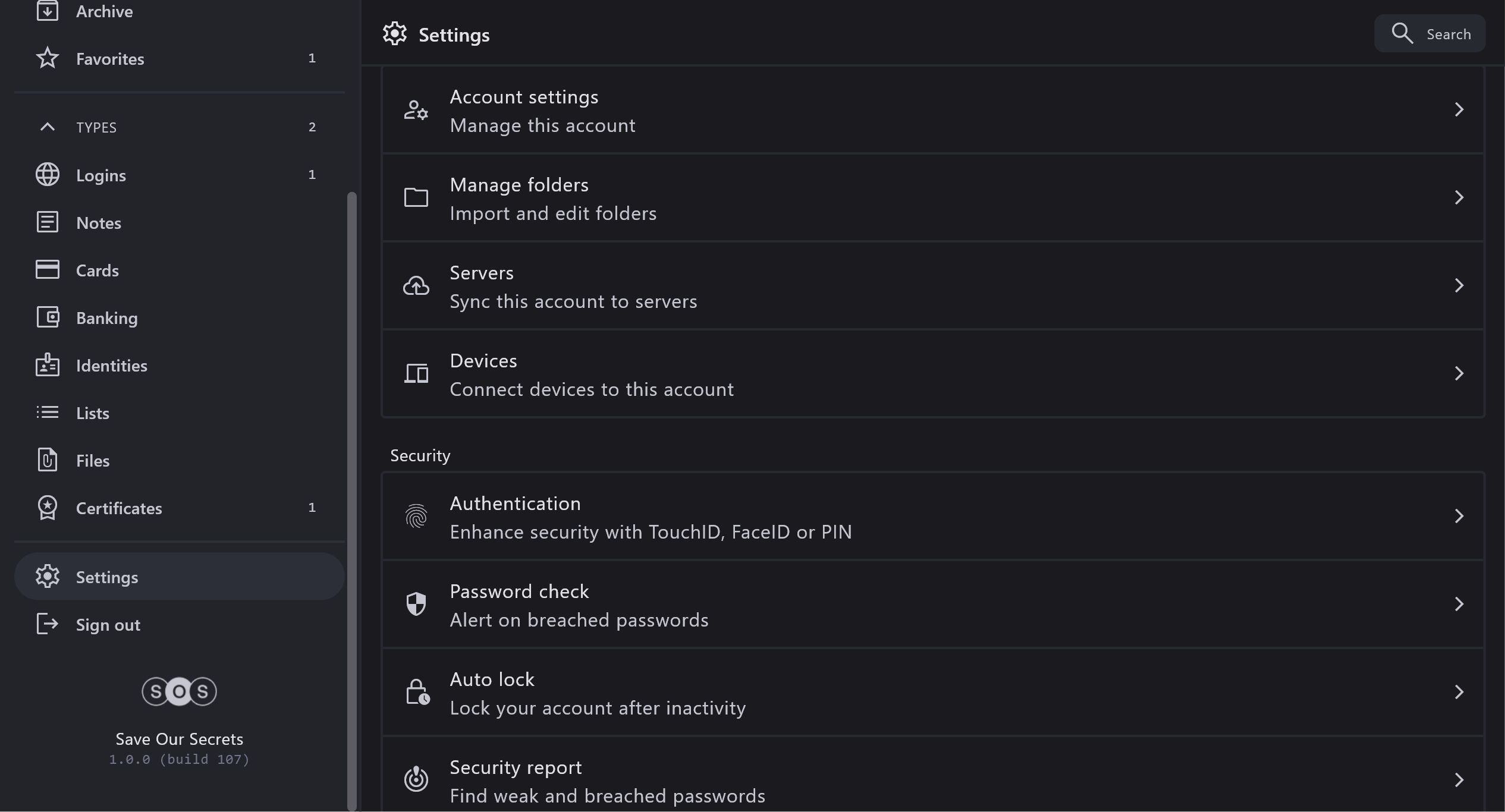Click the Servers cloud upload icon
The height and width of the screenshot is (812, 1505).
[416, 286]
